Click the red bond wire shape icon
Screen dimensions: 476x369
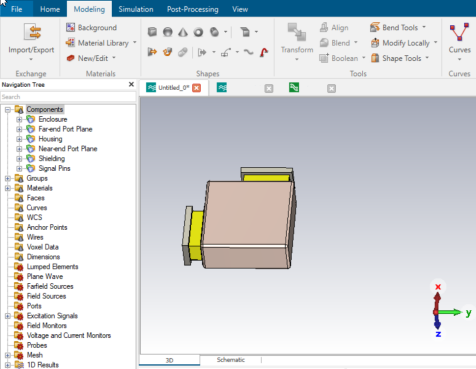(264, 52)
